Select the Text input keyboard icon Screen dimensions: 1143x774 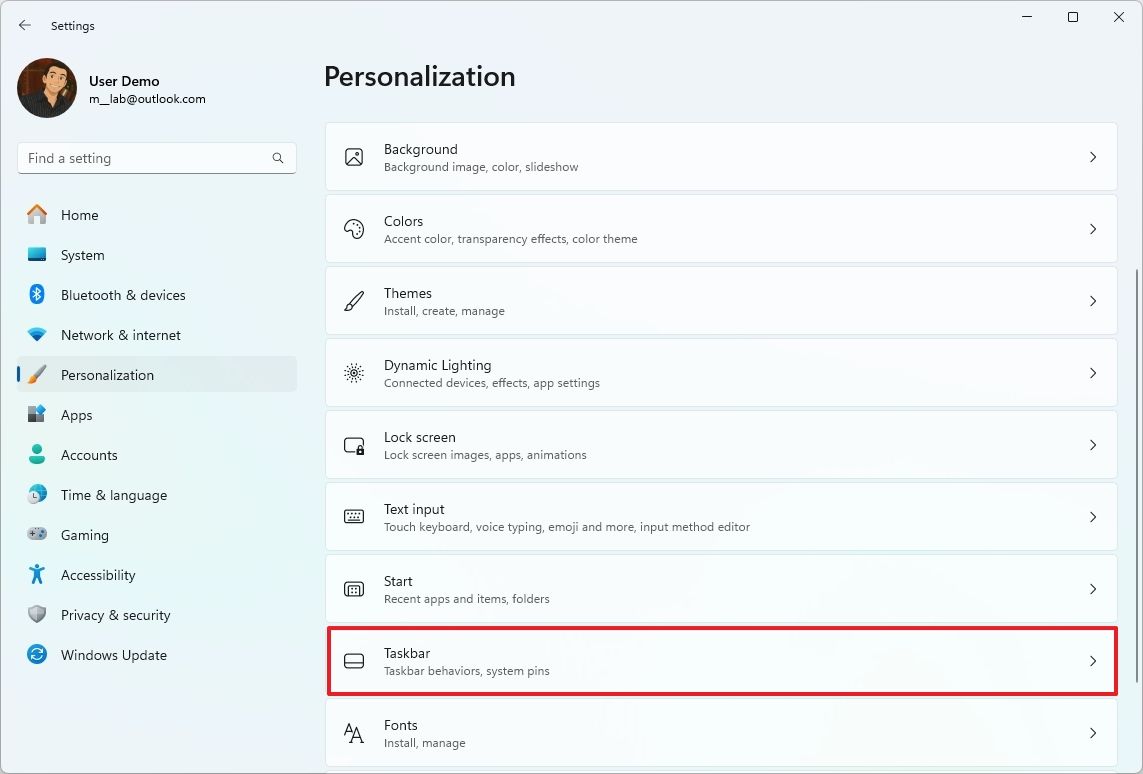coord(354,517)
